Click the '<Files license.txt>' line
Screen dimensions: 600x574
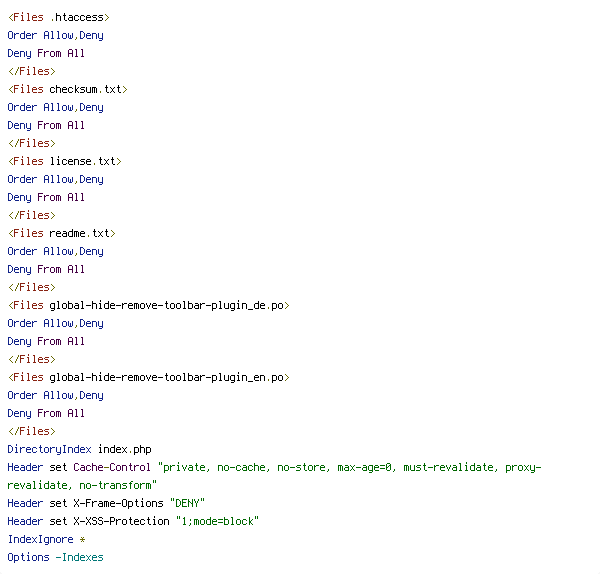click(65, 161)
